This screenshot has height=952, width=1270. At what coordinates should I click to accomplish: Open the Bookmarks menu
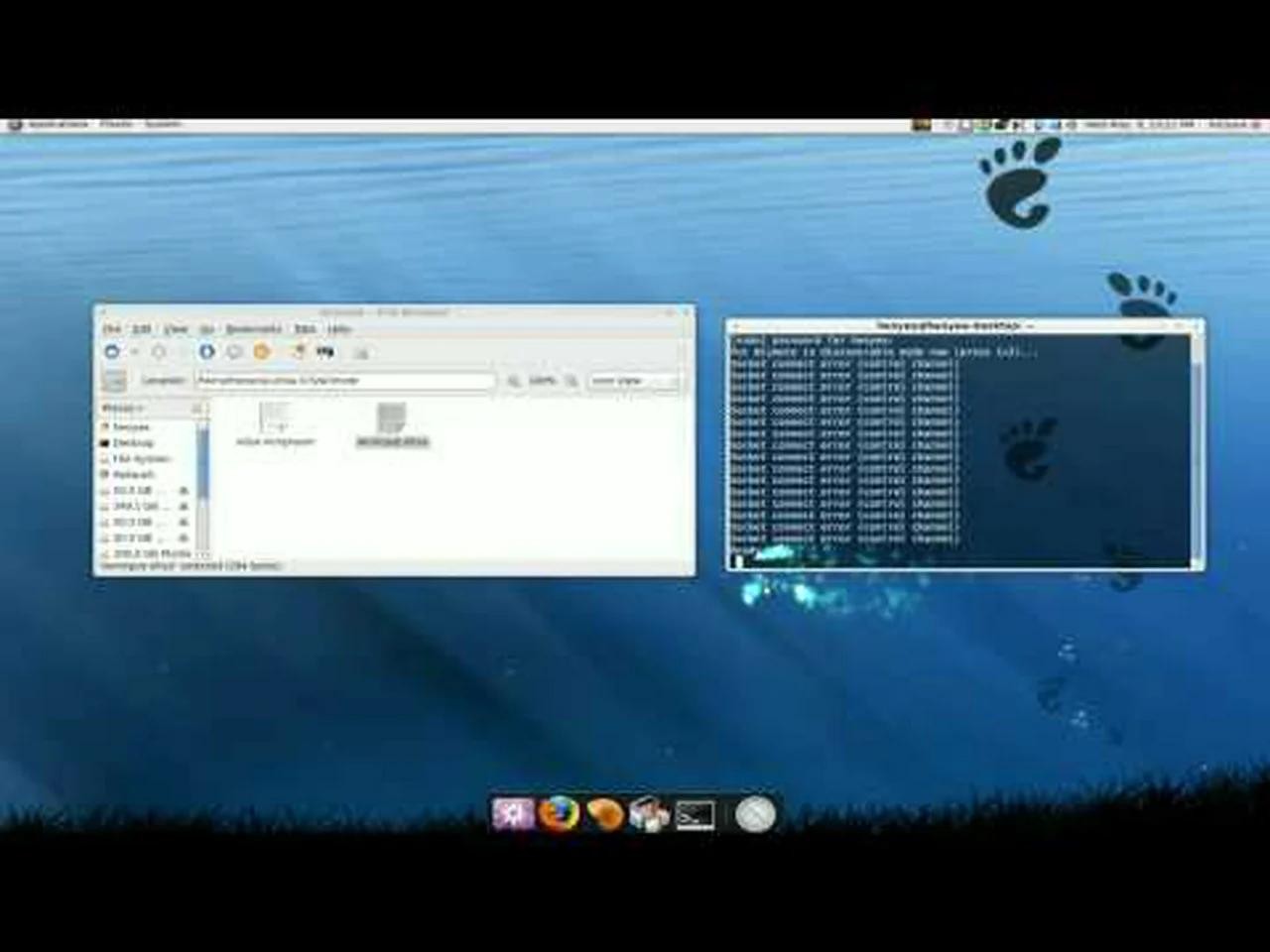[254, 328]
